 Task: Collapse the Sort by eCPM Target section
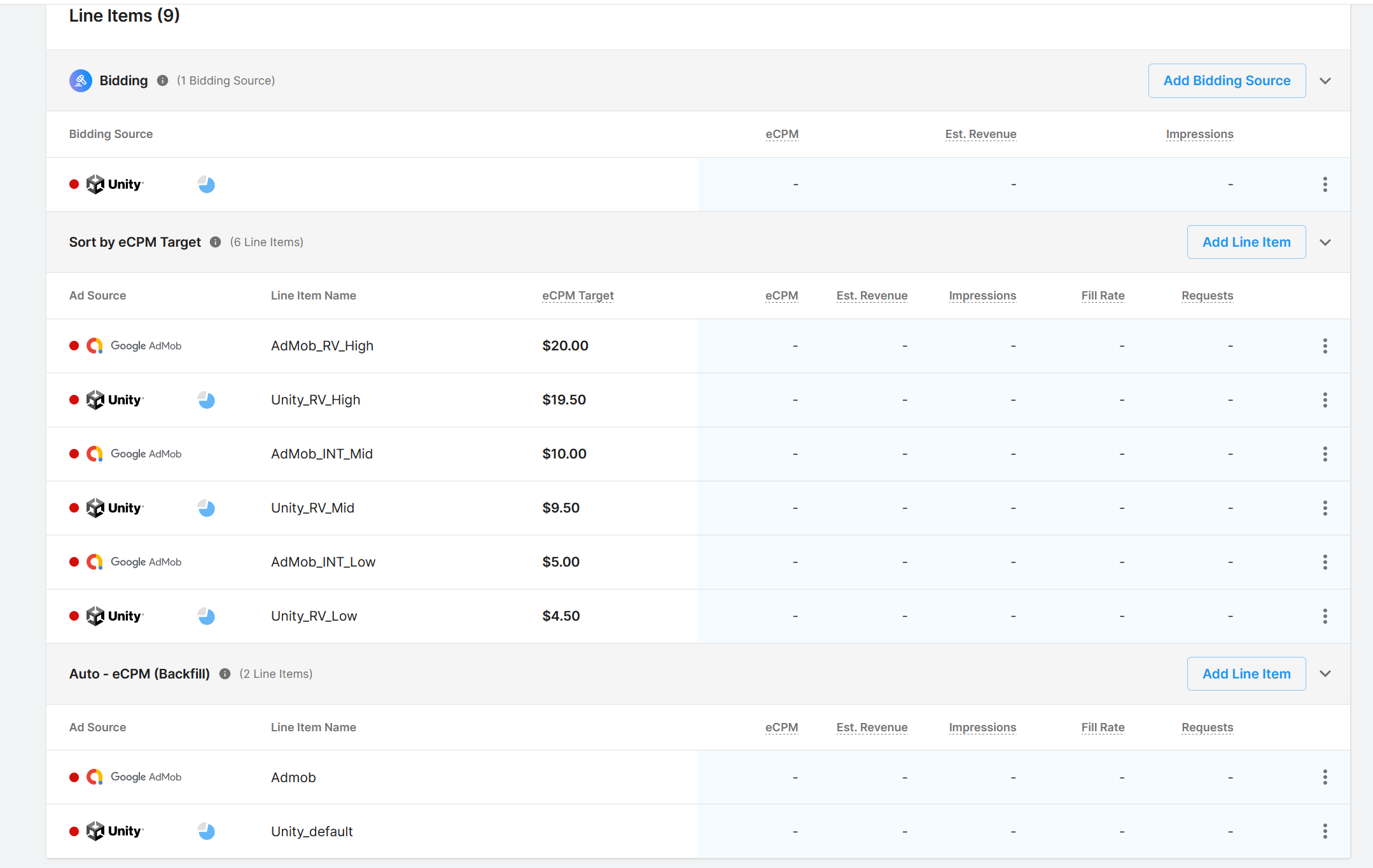pos(1325,242)
